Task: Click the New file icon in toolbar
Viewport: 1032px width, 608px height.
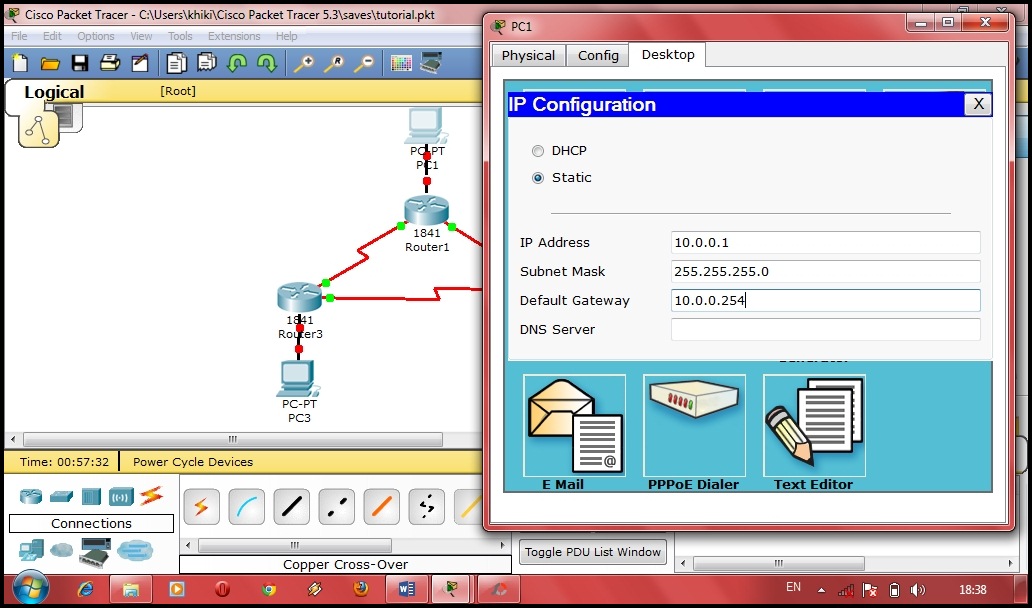Action: coord(20,63)
